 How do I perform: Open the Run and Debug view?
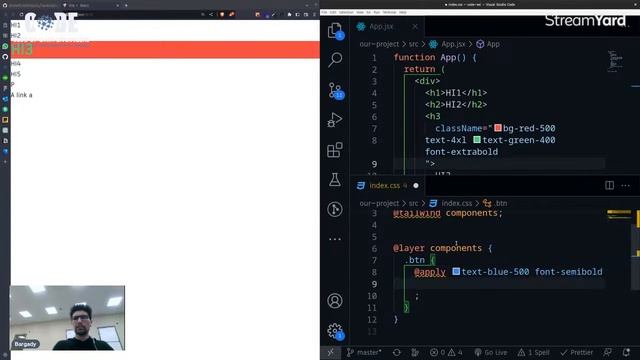[x=335, y=120]
